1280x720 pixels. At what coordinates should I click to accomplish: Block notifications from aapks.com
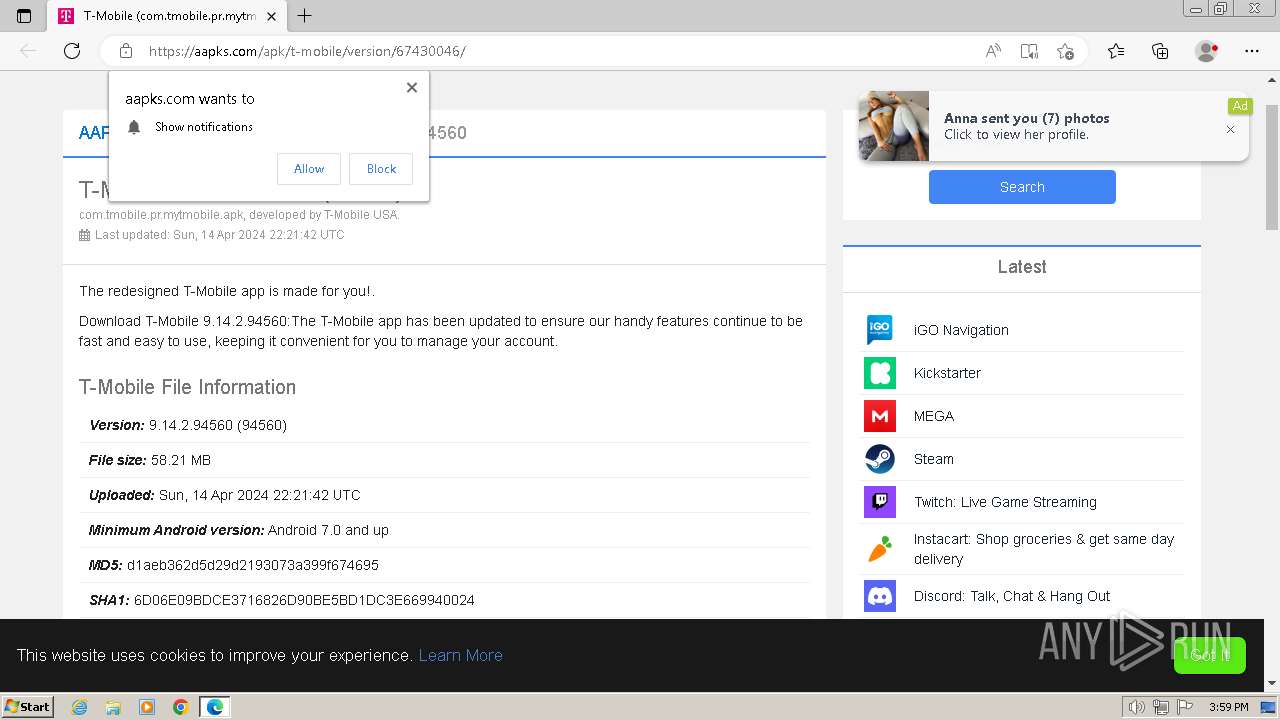(x=381, y=169)
